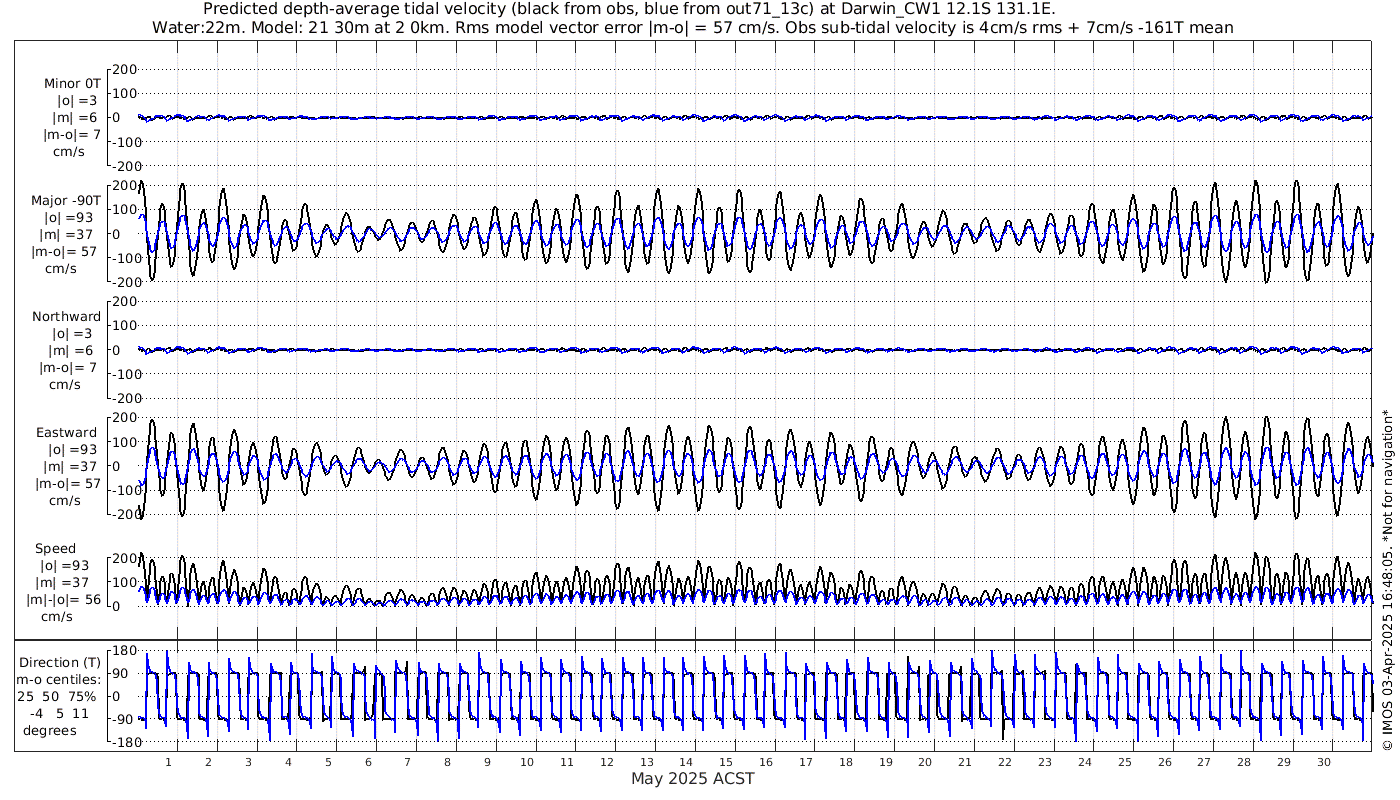Click the Eastward panel label
The image size is (1400, 800).
66,433
